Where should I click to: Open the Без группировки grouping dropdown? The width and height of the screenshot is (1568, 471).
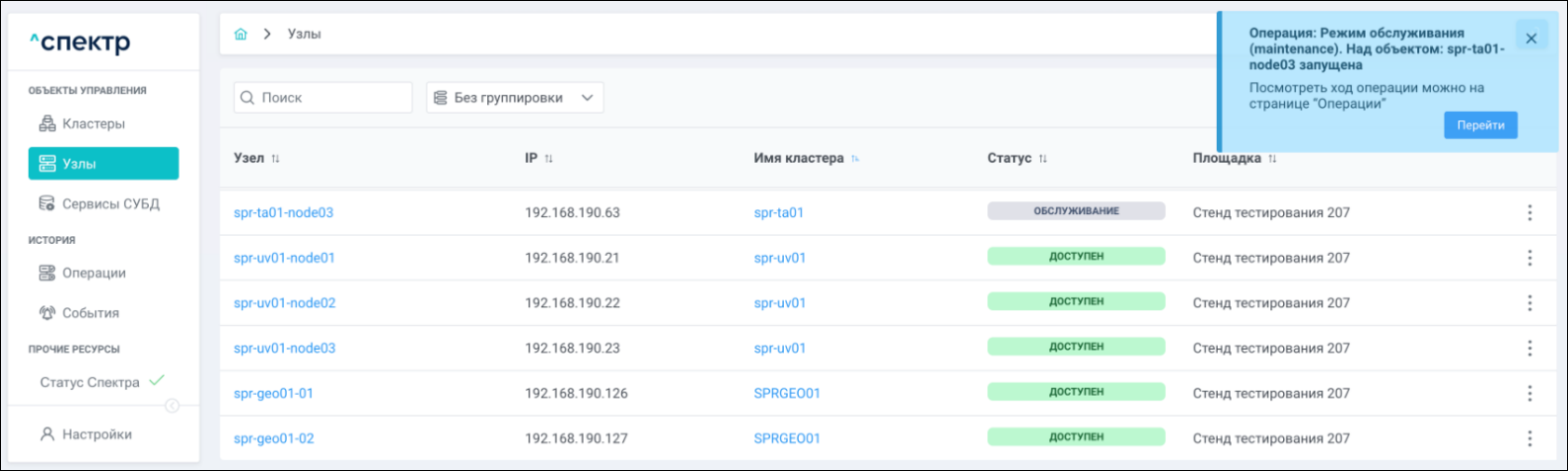(x=515, y=98)
